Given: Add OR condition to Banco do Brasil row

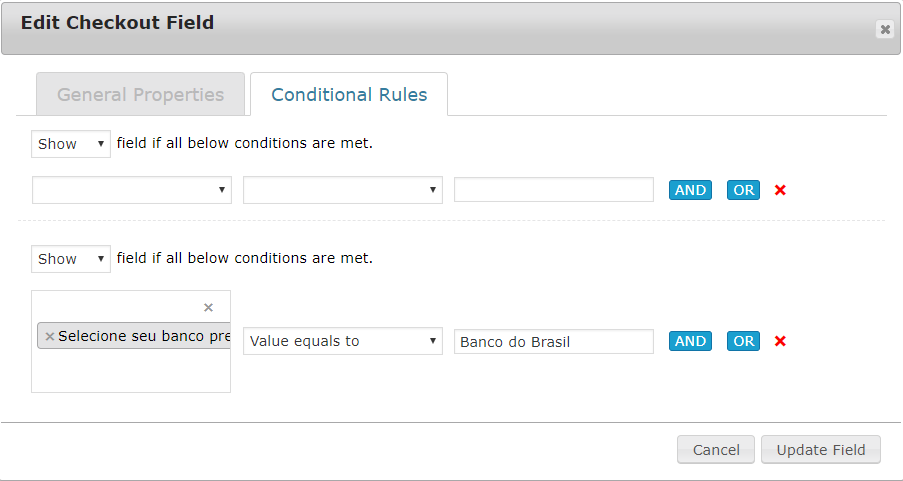Looking at the screenshot, I should coord(743,341).
